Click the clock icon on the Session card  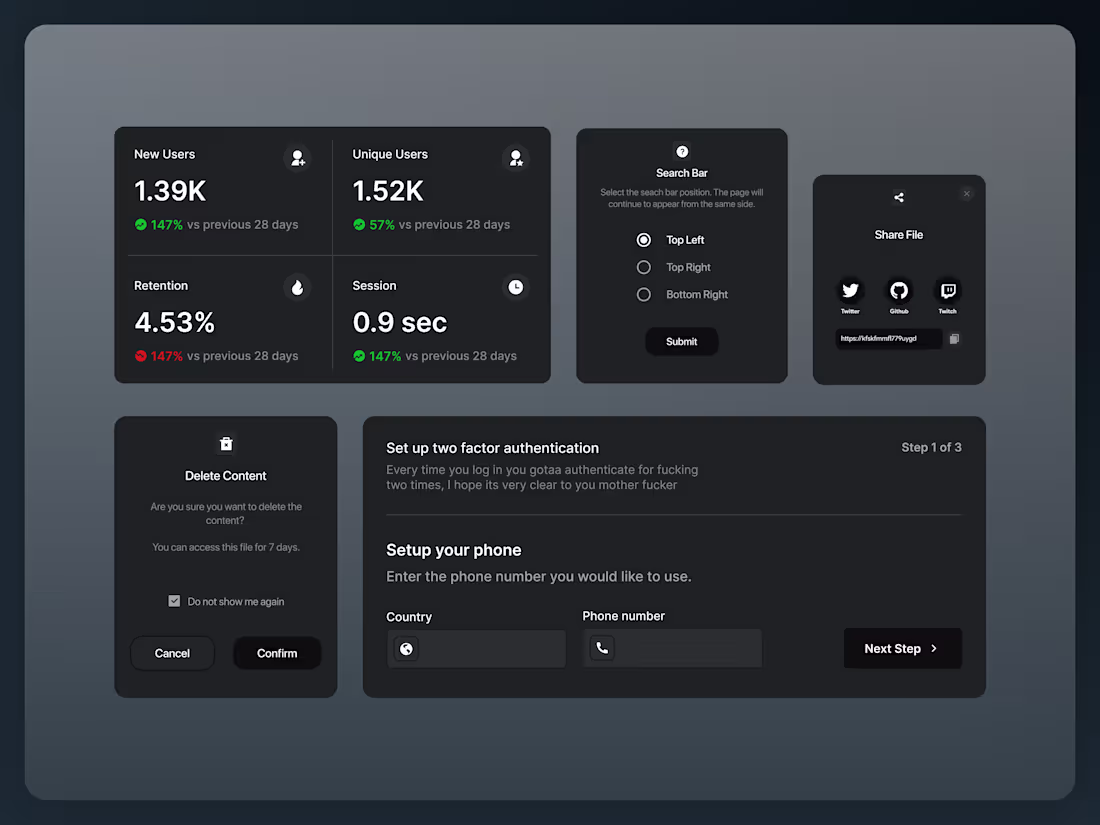[515, 287]
